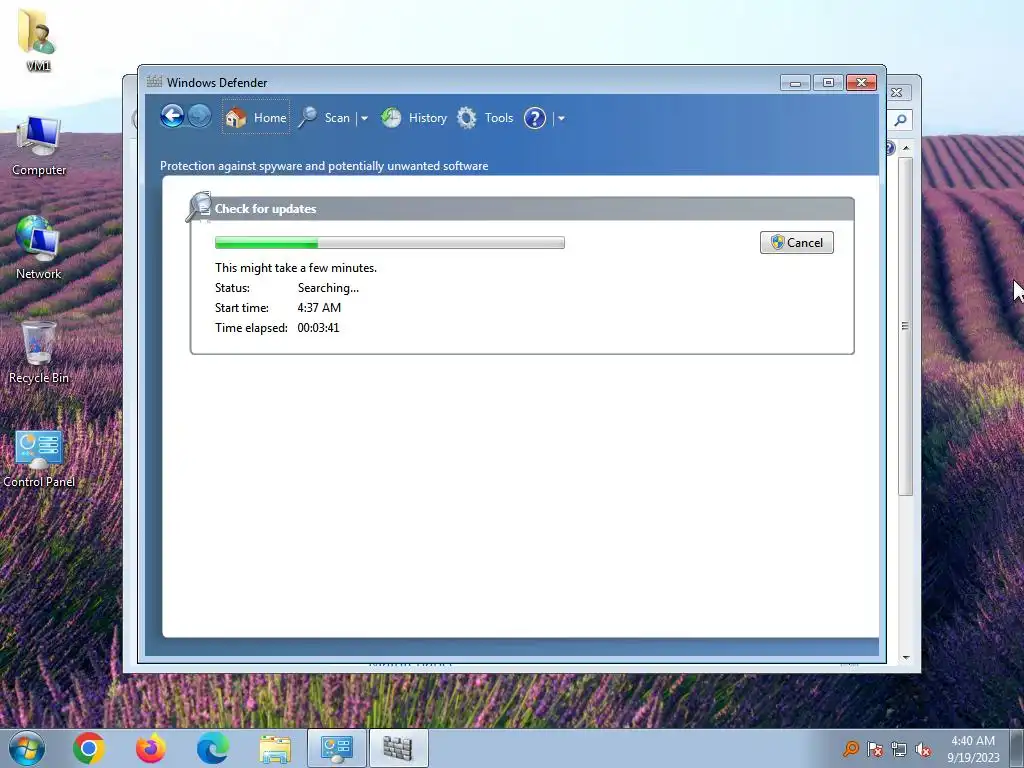Switch to Windows Defender taskbar button
This screenshot has height=768, width=1024.
pyautogui.click(x=398, y=748)
